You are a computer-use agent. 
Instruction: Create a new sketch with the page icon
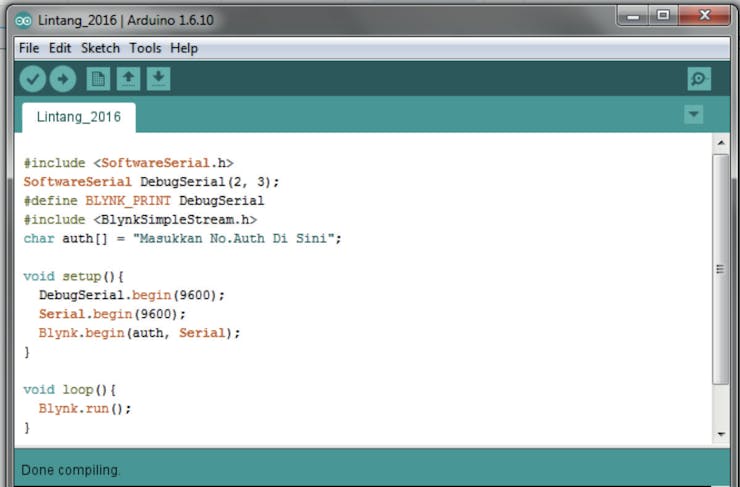98,79
